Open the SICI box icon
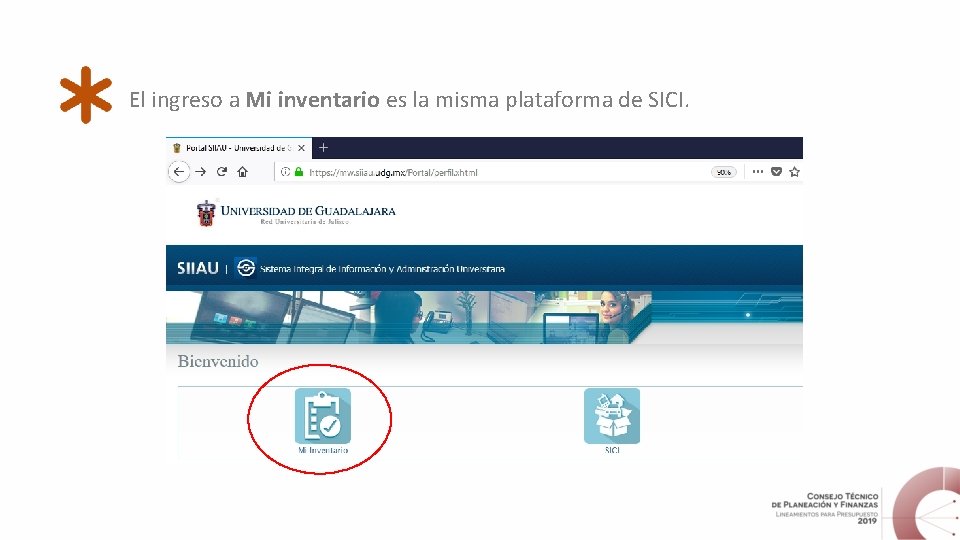This screenshot has width=960, height=540. click(612, 416)
